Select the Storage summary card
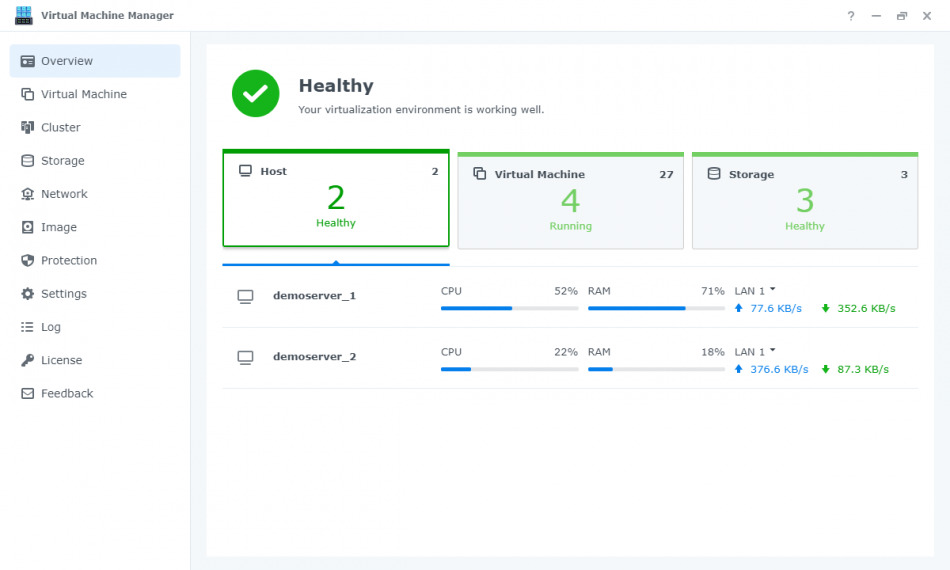 [x=805, y=201]
